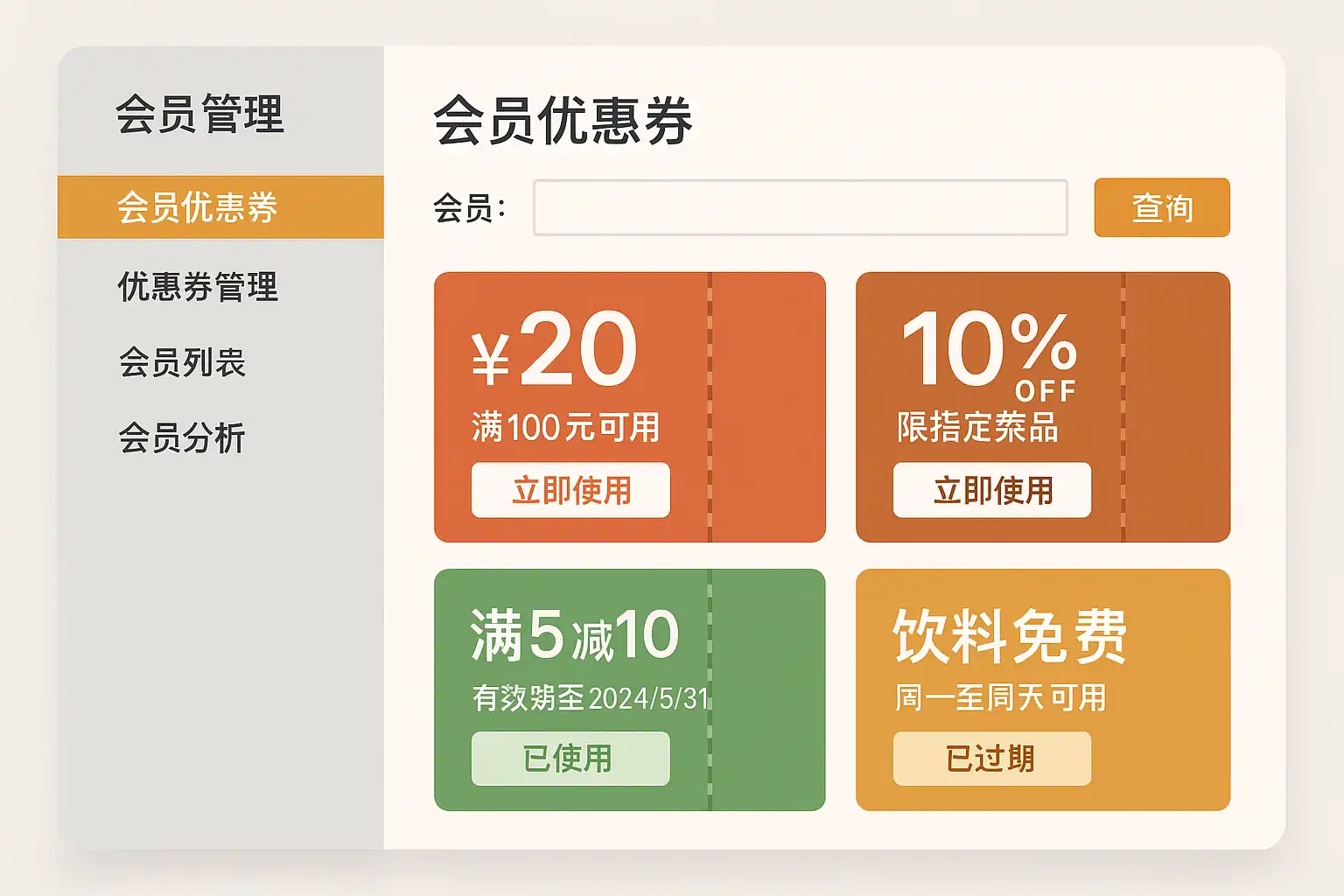Go to 会员列表 in the sidebar

click(182, 362)
